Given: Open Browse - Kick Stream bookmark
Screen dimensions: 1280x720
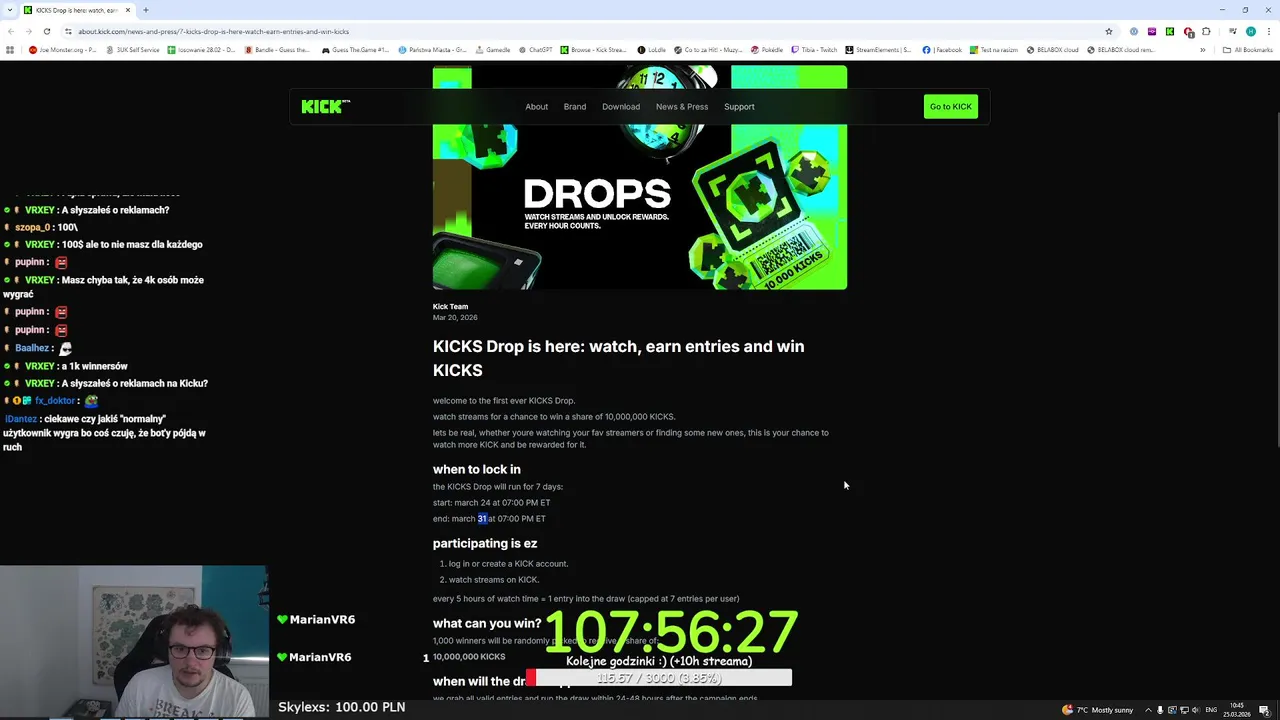Looking at the screenshot, I should (593, 50).
